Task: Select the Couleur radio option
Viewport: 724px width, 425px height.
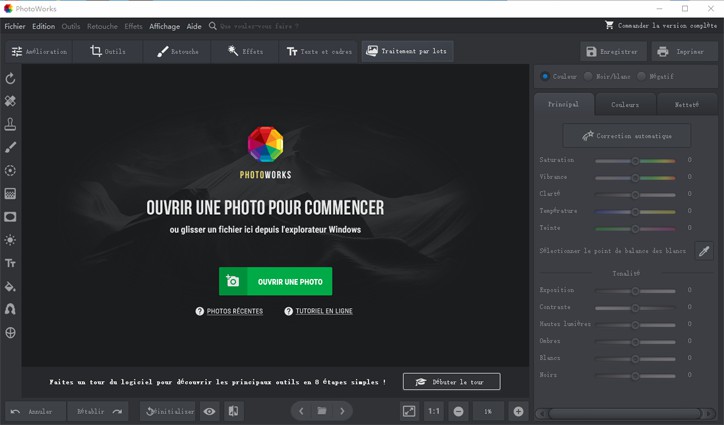Action: point(545,76)
